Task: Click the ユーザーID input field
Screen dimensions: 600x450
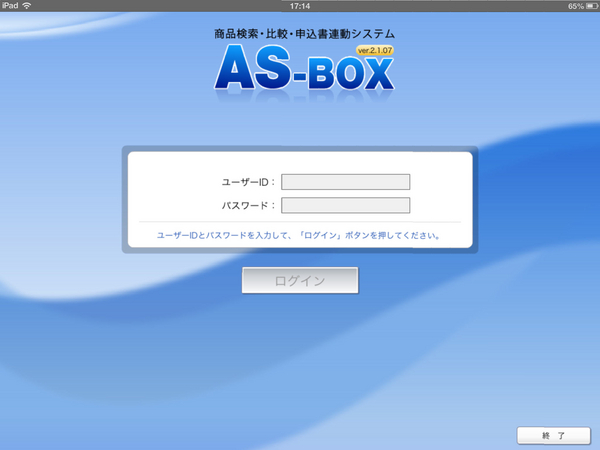Action: click(x=346, y=182)
